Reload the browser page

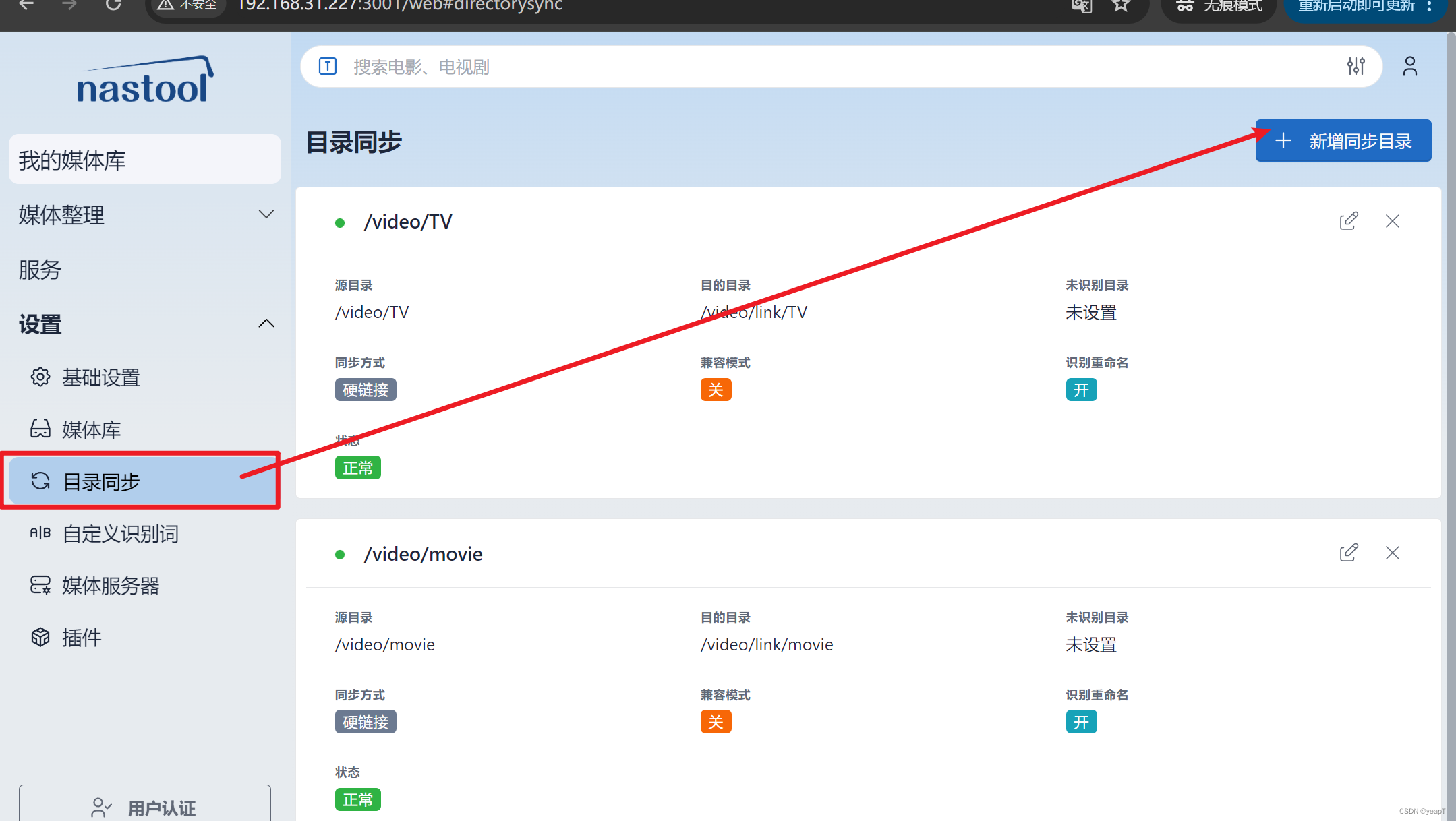113,5
